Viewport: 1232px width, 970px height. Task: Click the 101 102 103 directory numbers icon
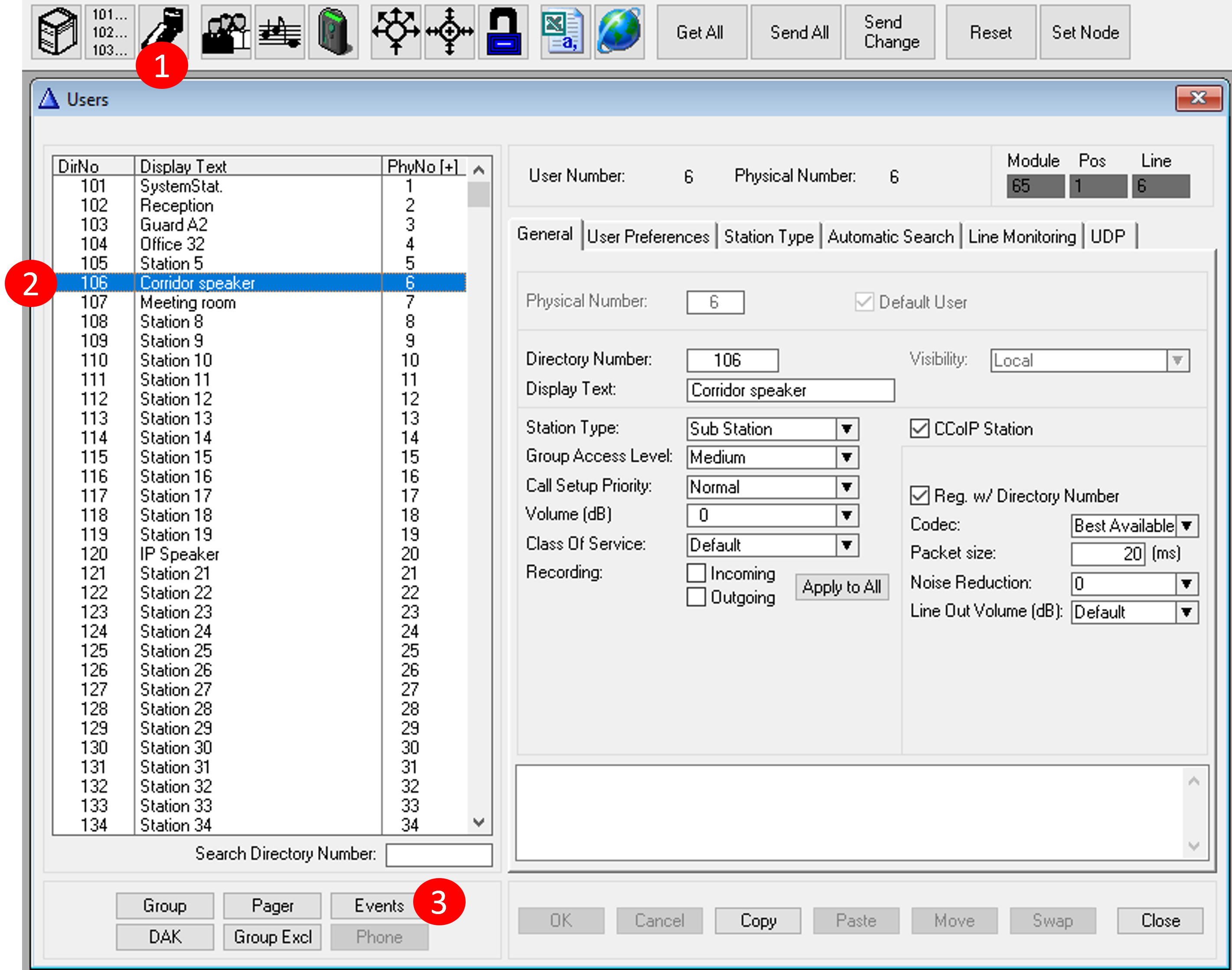tap(110, 32)
